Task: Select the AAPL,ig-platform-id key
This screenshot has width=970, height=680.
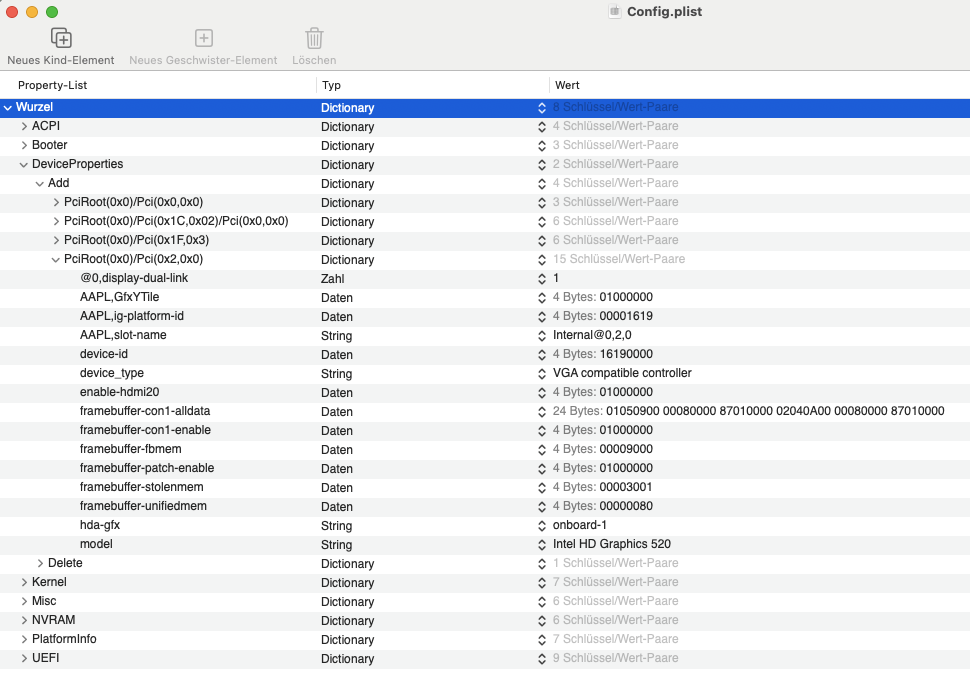Action: coord(132,316)
